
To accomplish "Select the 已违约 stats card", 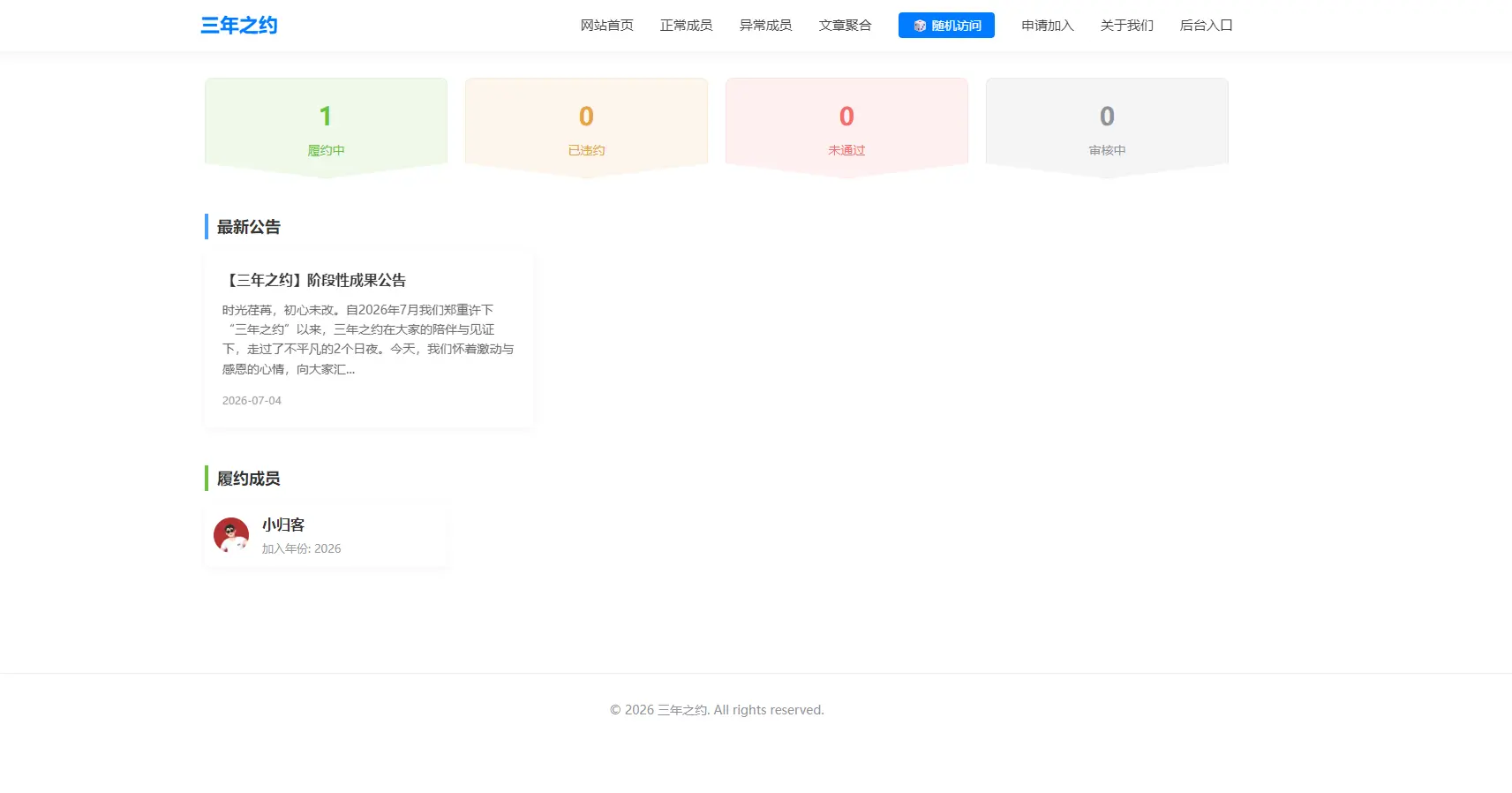I will [x=586, y=128].
